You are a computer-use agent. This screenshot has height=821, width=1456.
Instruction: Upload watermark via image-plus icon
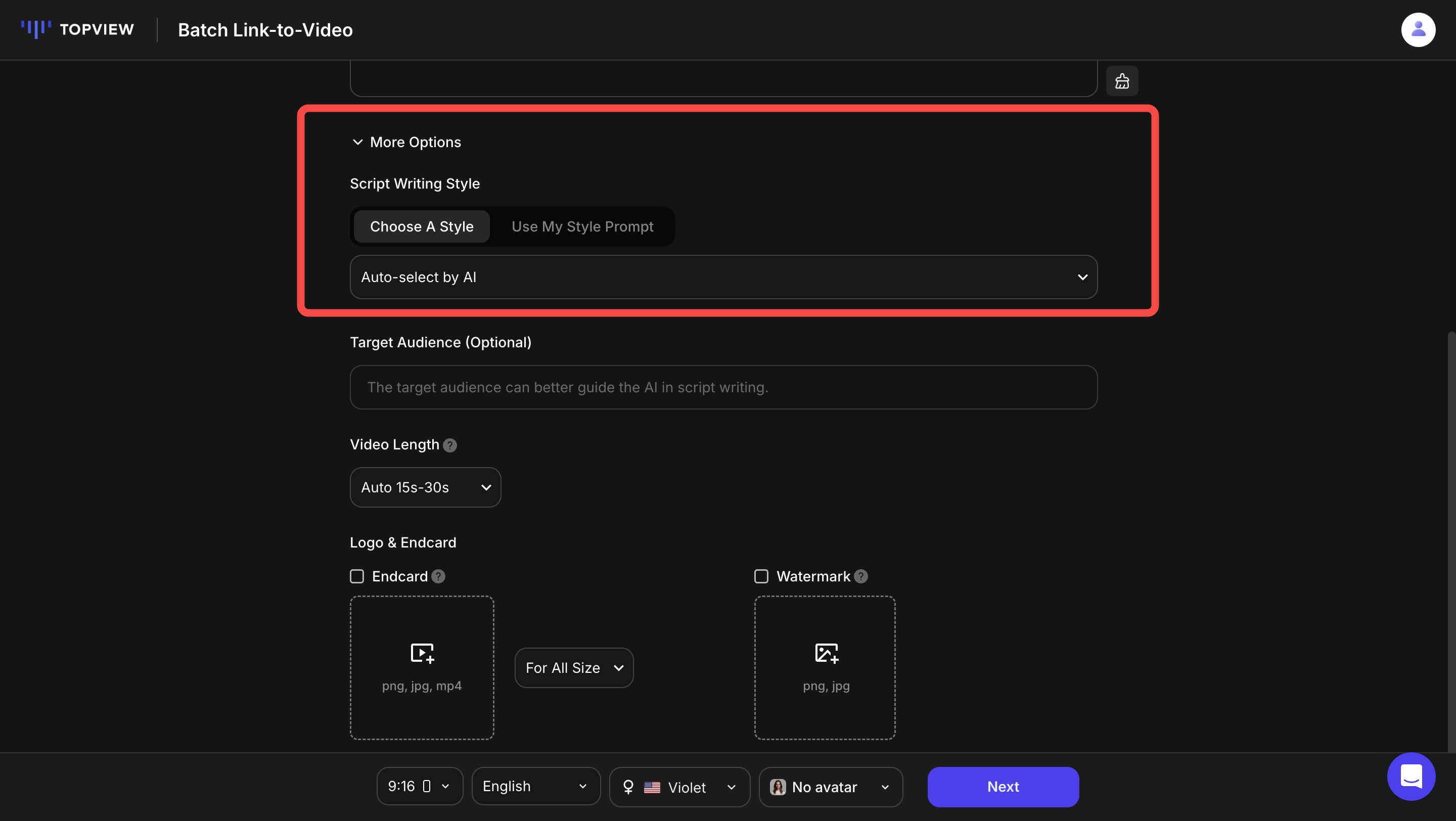[x=826, y=653]
